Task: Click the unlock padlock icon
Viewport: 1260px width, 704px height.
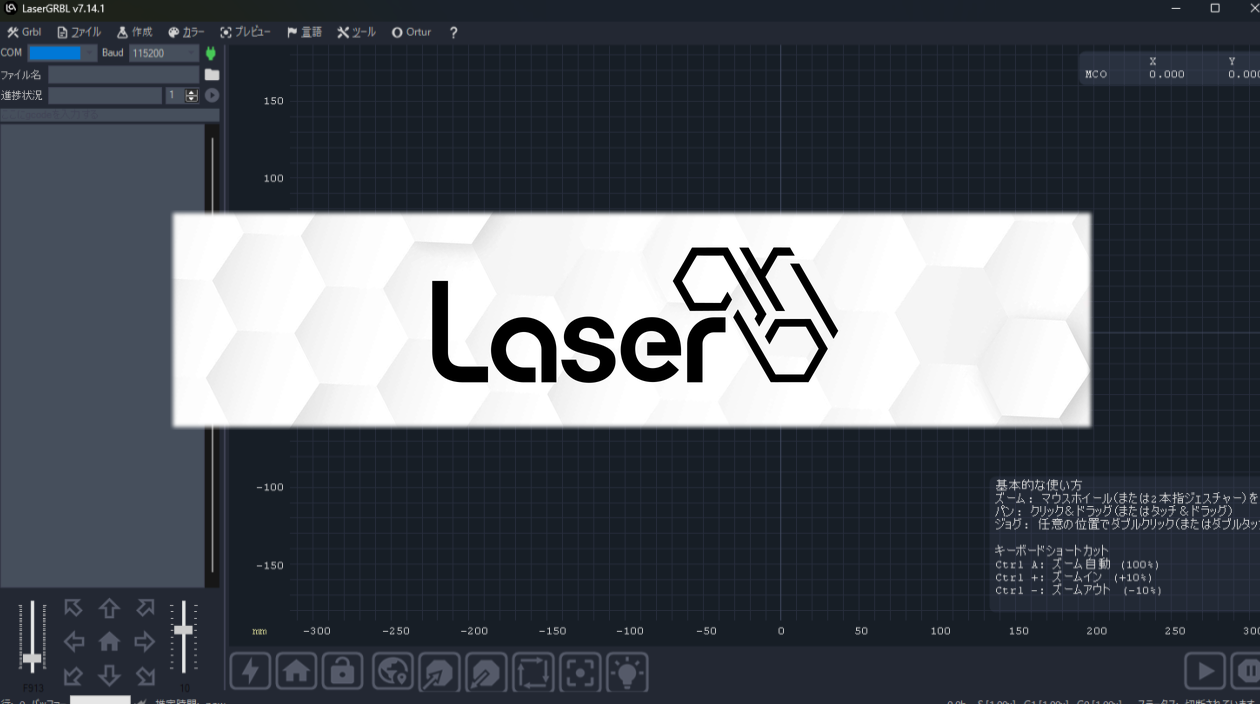Action: [344, 672]
